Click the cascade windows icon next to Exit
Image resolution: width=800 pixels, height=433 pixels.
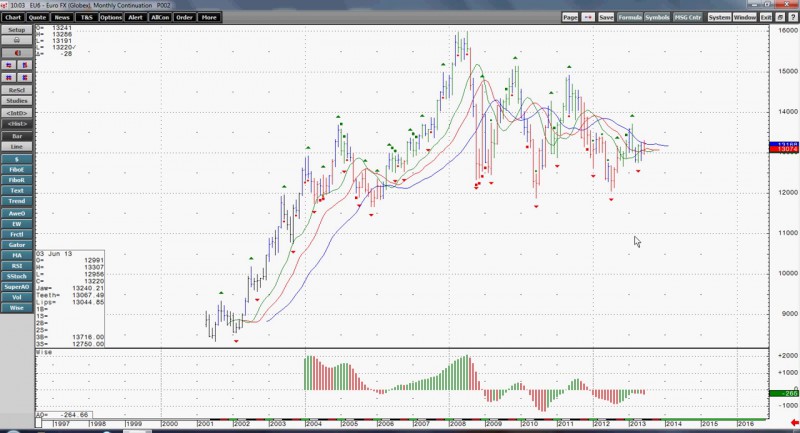pyautogui.click(x=780, y=17)
